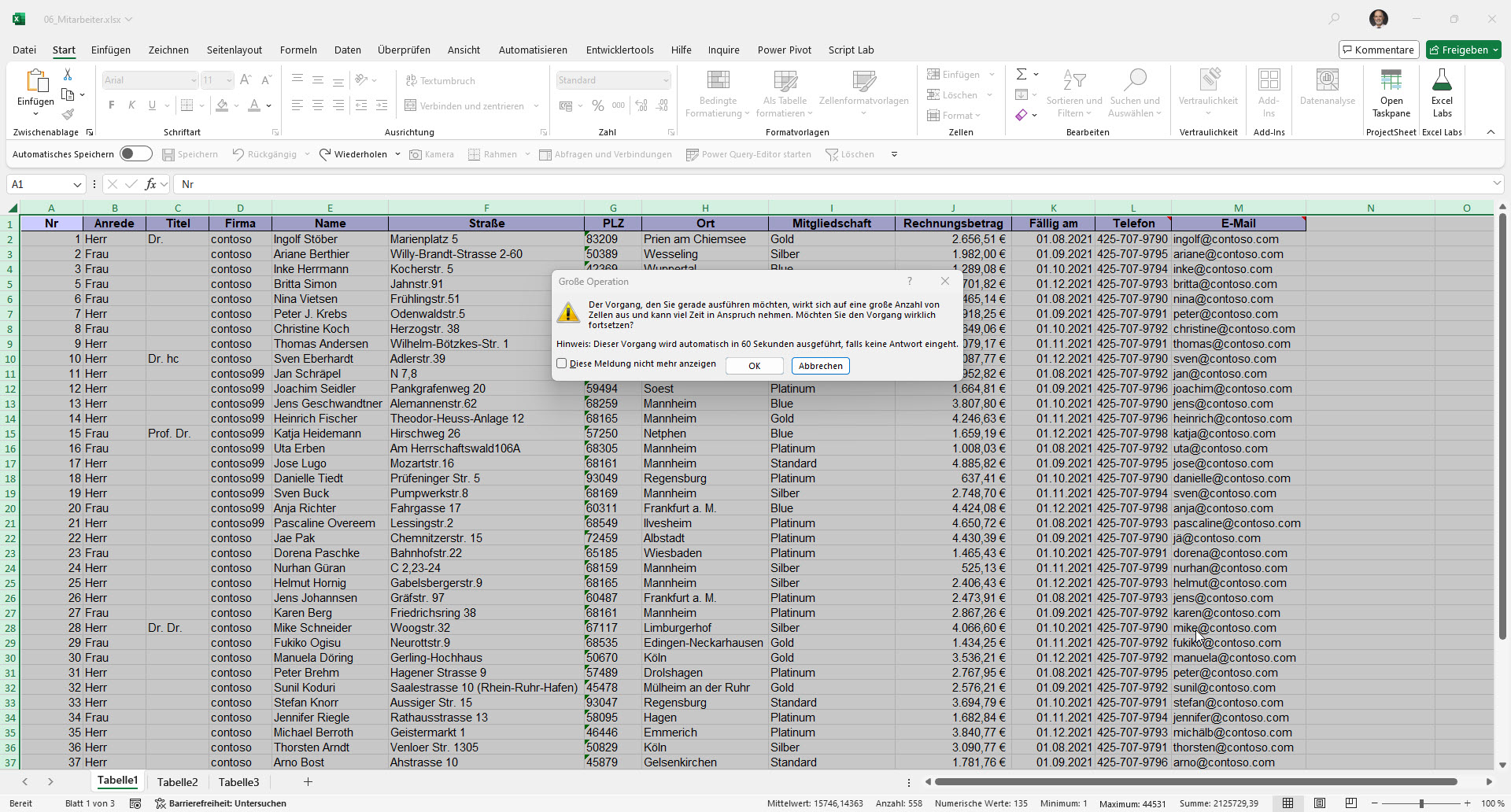The image size is (1511, 812).
Task: Open the quick access toolbar customize dropdown
Action: pos(894,154)
